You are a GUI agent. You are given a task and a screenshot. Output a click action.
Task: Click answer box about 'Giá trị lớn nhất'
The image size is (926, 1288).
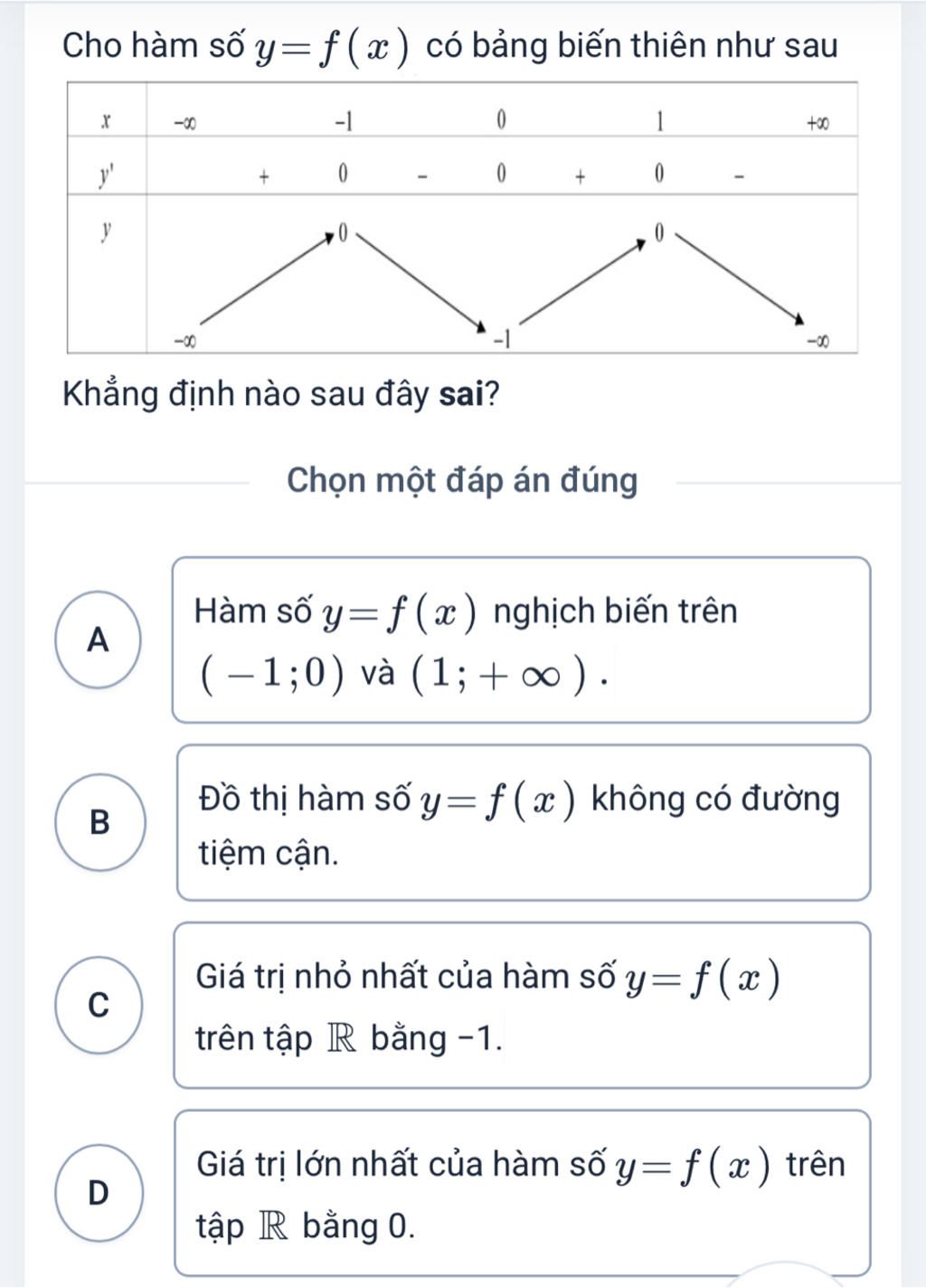(x=521, y=1193)
